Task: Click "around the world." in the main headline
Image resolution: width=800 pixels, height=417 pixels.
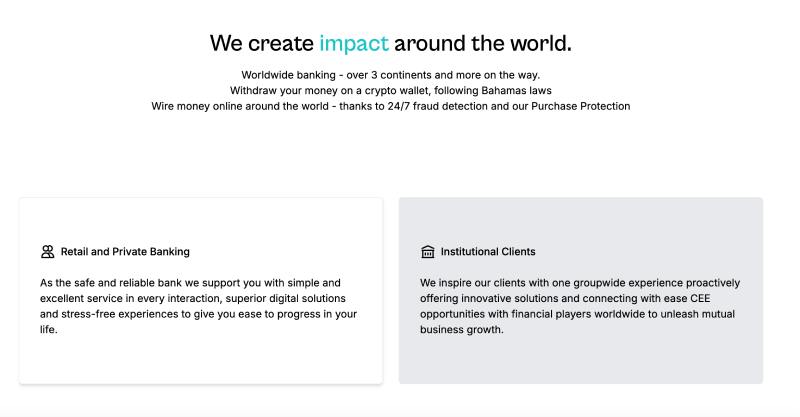Action: [483, 44]
